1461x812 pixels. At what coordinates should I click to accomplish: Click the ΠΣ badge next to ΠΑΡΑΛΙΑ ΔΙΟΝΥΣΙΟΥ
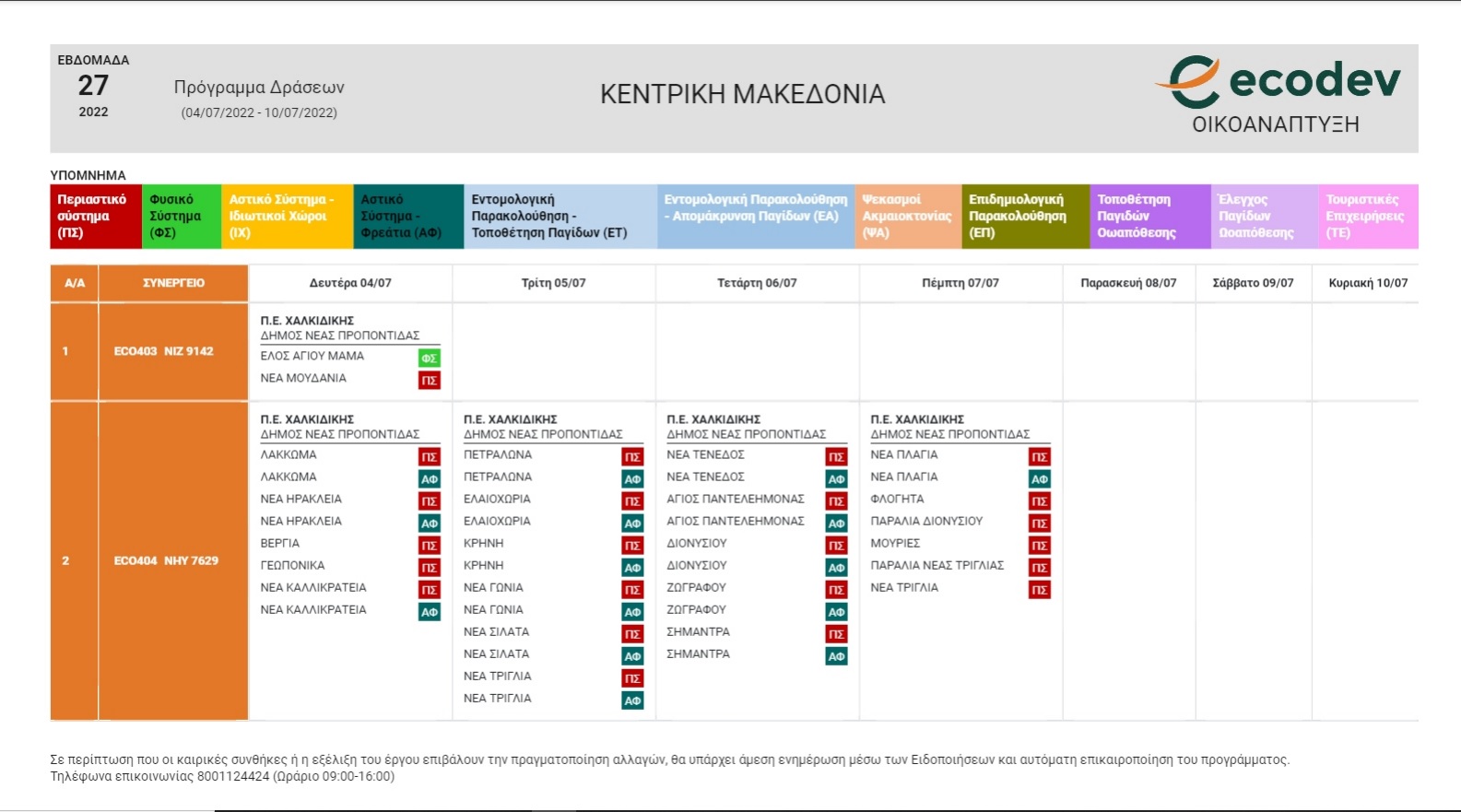click(1039, 523)
